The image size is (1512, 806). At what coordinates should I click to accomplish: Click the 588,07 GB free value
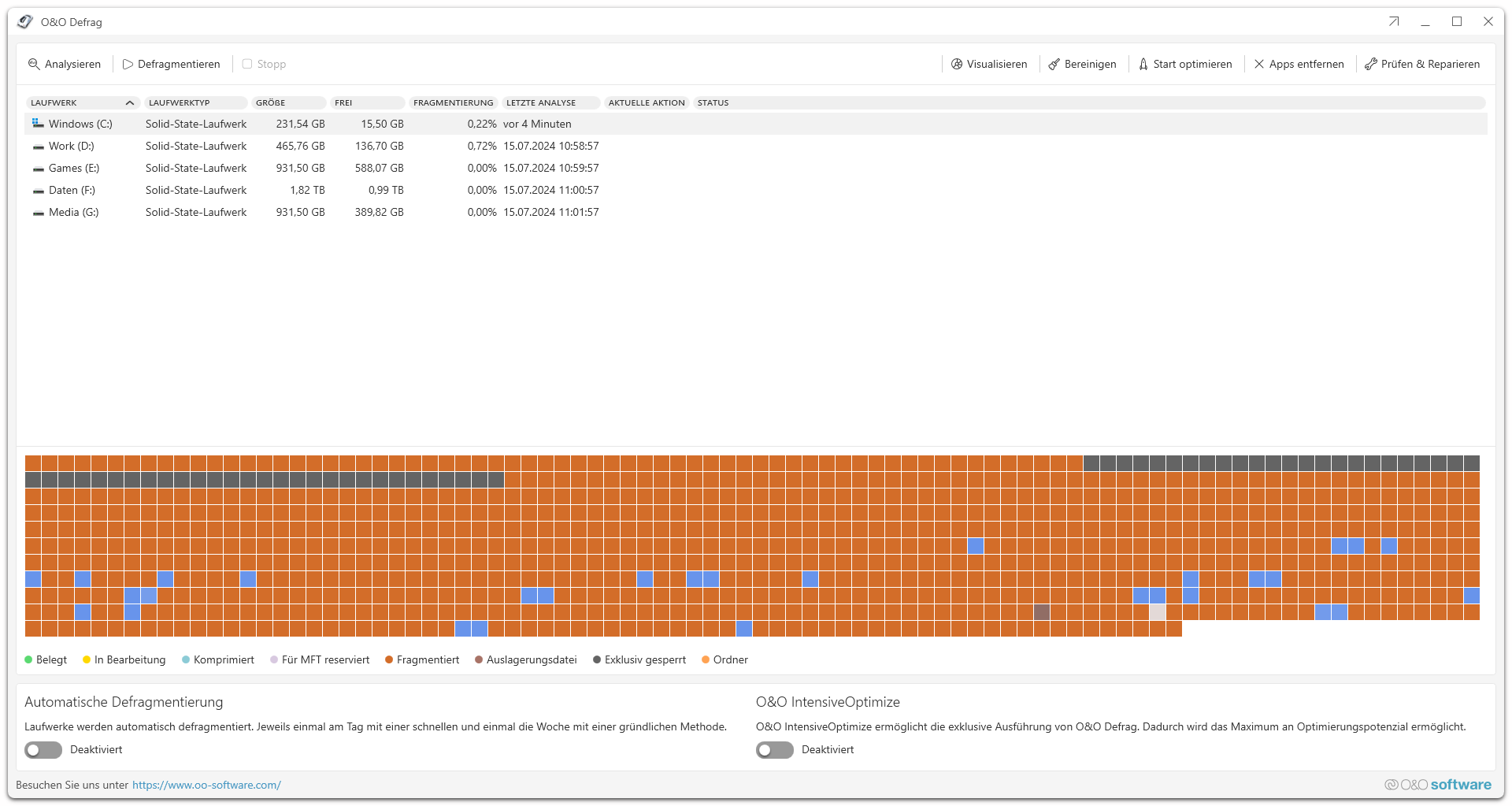[379, 168]
